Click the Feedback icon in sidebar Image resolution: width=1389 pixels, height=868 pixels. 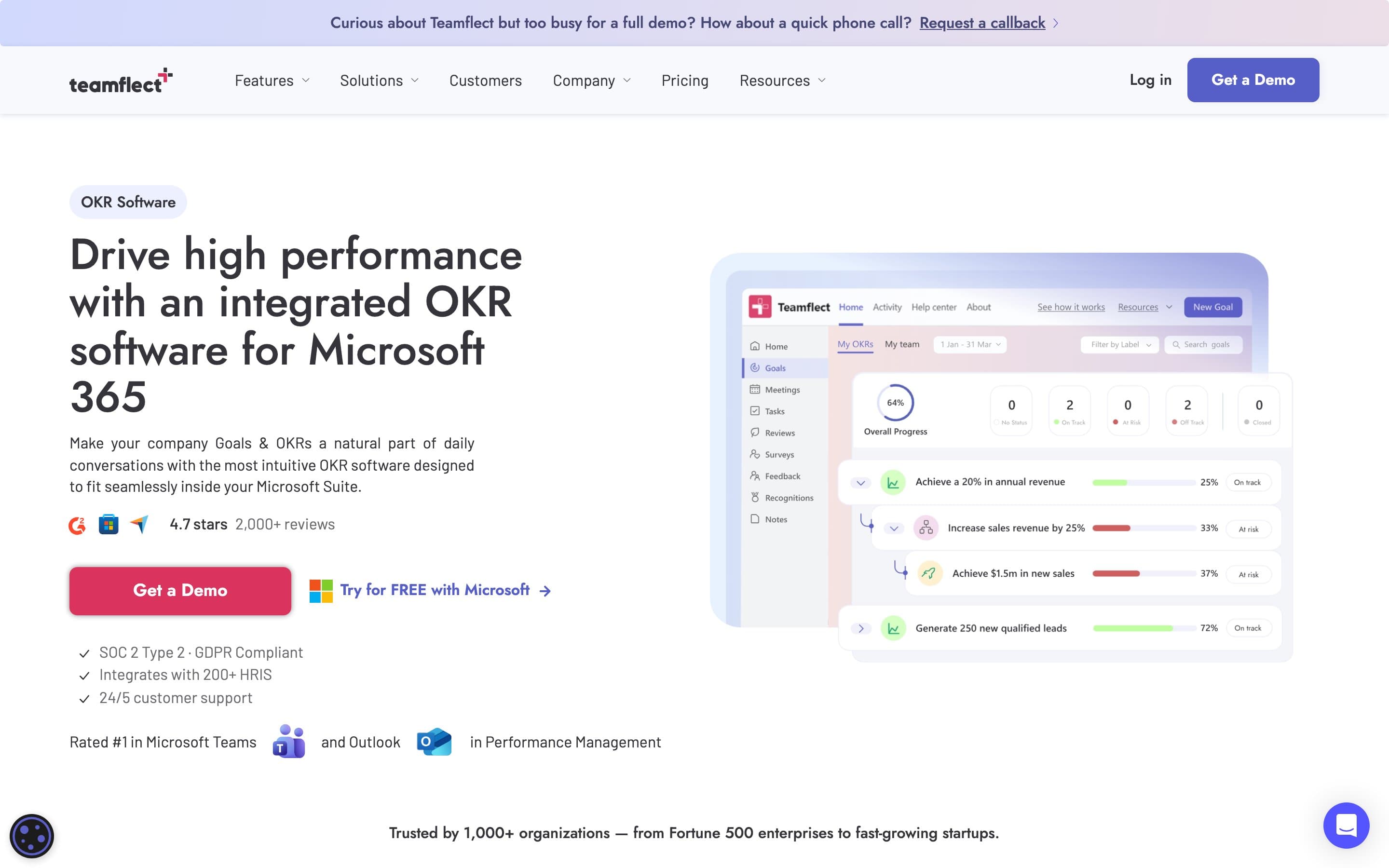click(755, 476)
